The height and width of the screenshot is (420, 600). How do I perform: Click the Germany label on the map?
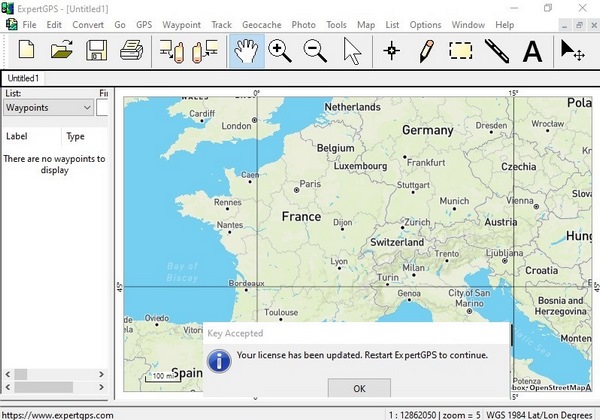point(428,130)
